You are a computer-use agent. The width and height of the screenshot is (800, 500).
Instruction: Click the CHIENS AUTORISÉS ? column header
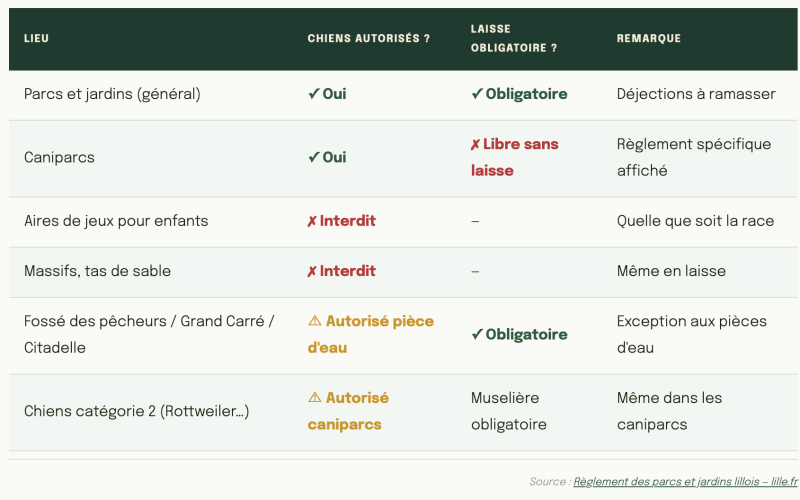coord(368,38)
